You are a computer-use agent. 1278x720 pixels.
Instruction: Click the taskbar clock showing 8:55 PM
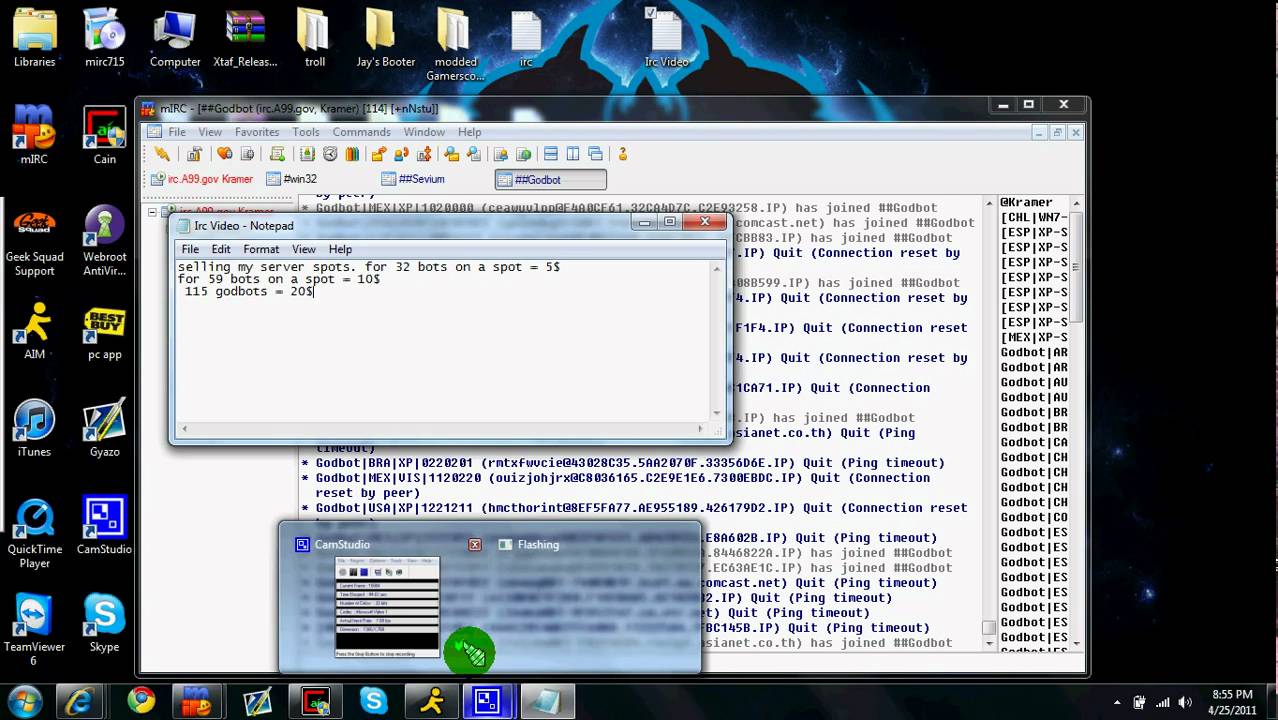click(1231, 702)
